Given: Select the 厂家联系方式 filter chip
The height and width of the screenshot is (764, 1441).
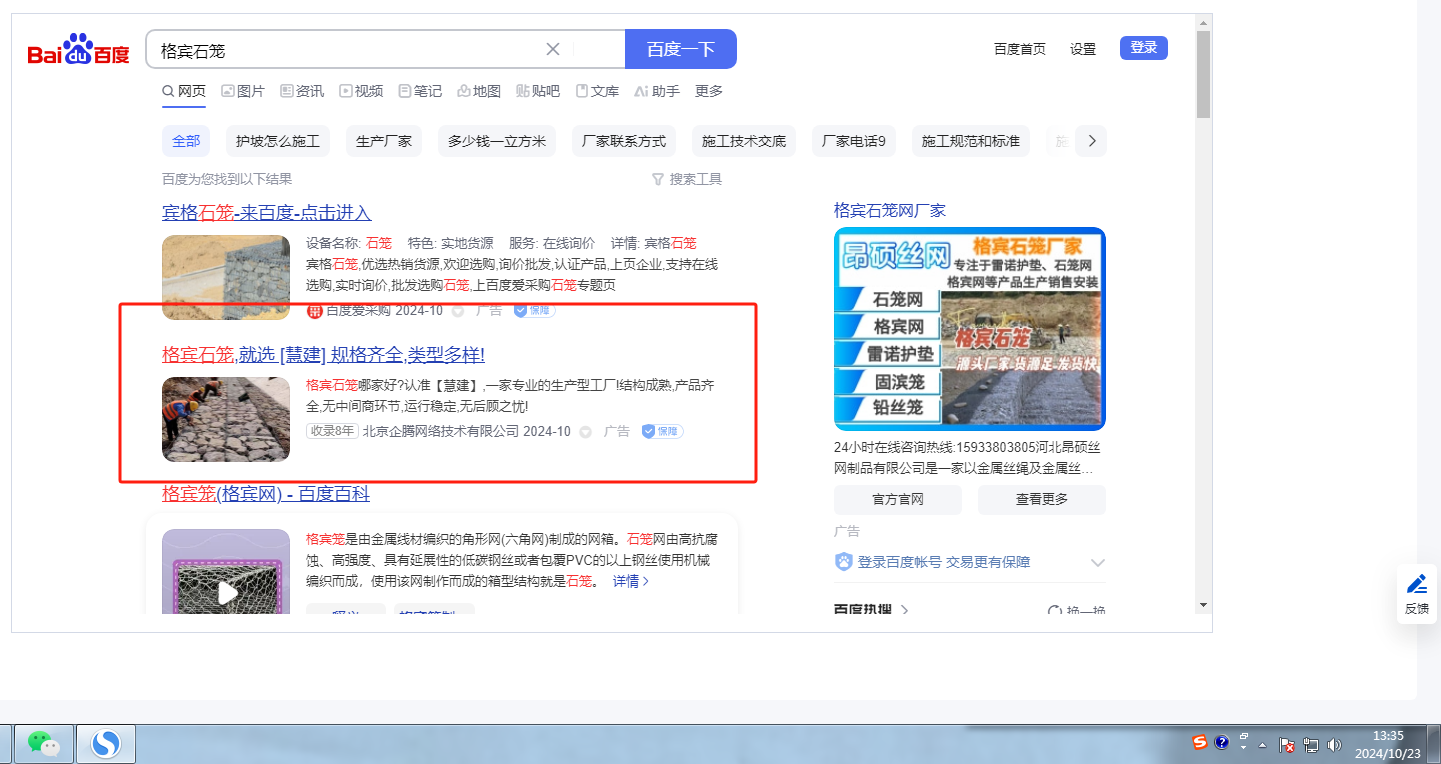Looking at the screenshot, I should pyautogui.click(x=624, y=141).
